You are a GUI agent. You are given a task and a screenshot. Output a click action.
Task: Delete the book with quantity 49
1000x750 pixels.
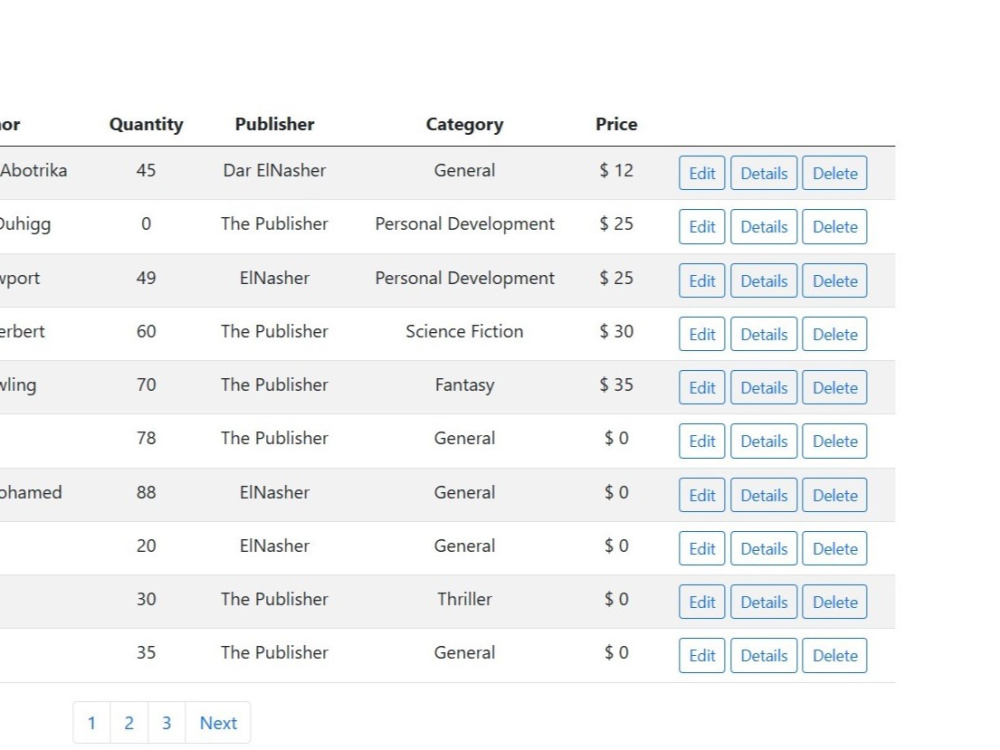click(834, 281)
